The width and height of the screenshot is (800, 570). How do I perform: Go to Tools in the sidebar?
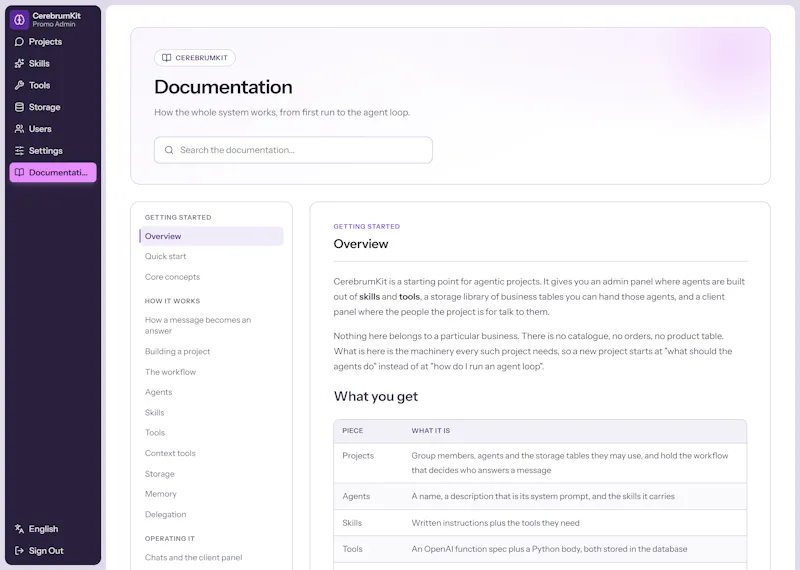pyautogui.click(x=53, y=85)
